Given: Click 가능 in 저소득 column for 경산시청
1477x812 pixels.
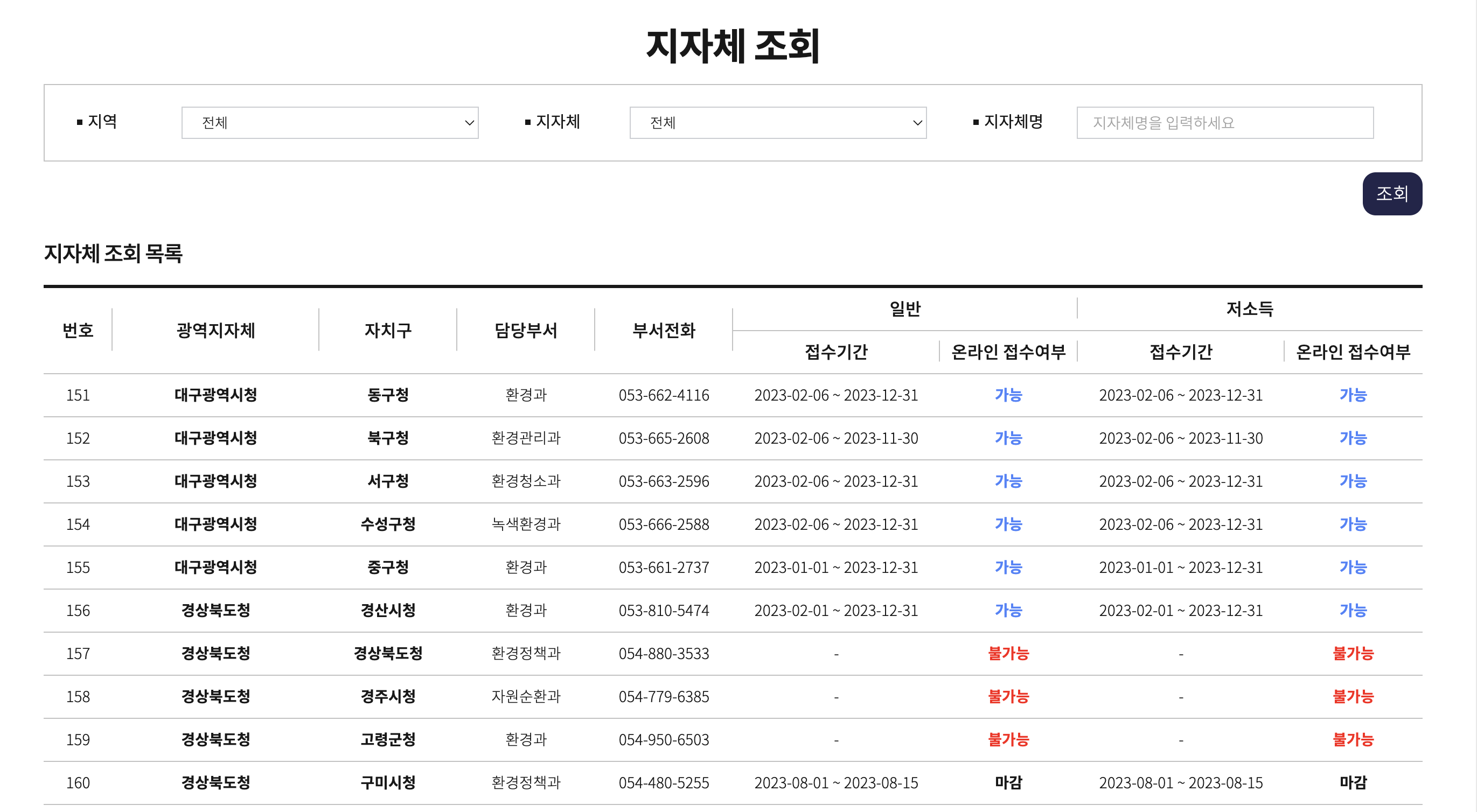Looking at the screenshot, I should 1353,610.
